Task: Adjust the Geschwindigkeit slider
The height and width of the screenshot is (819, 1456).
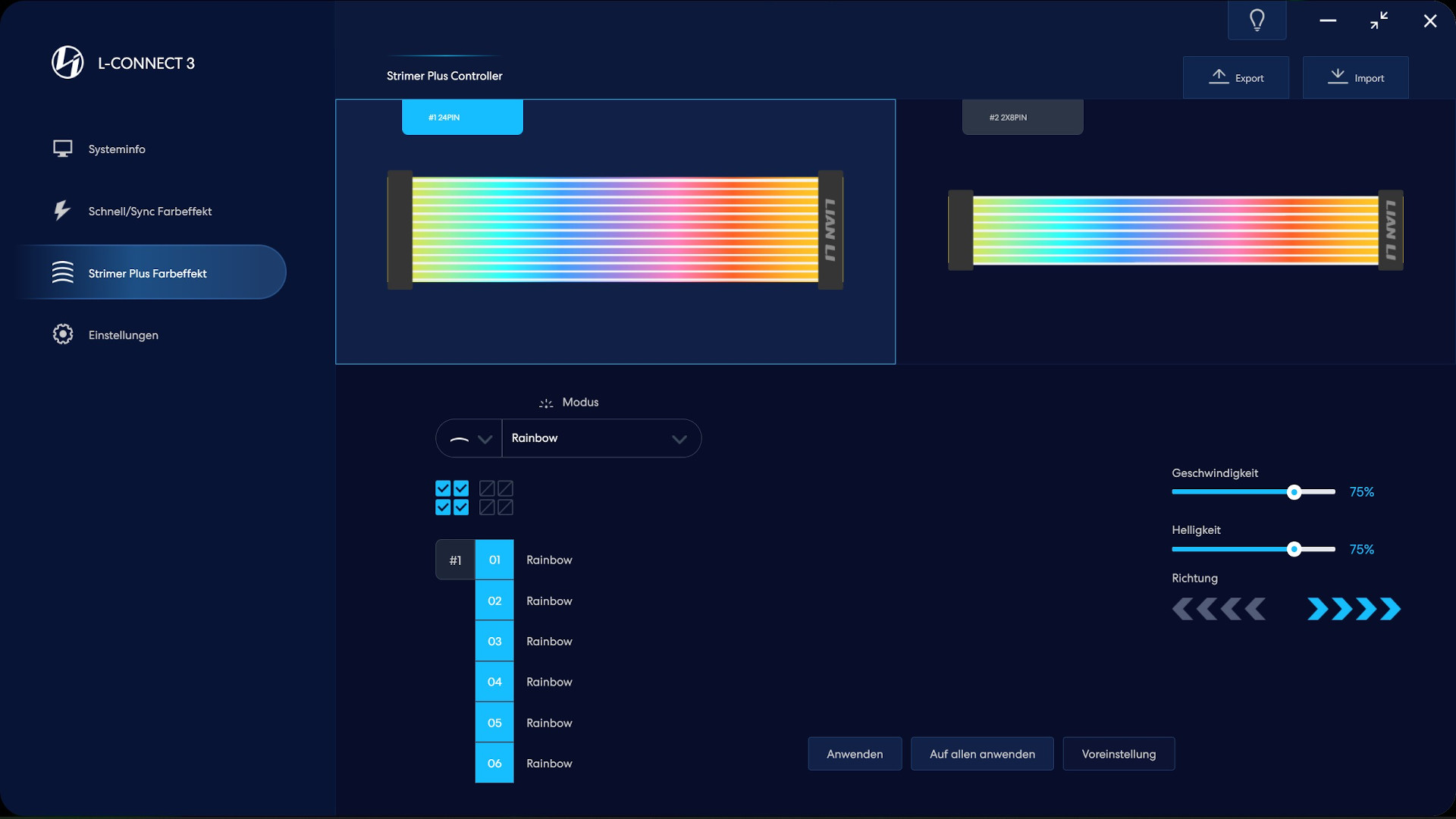Action: (x=1254, y=492)
